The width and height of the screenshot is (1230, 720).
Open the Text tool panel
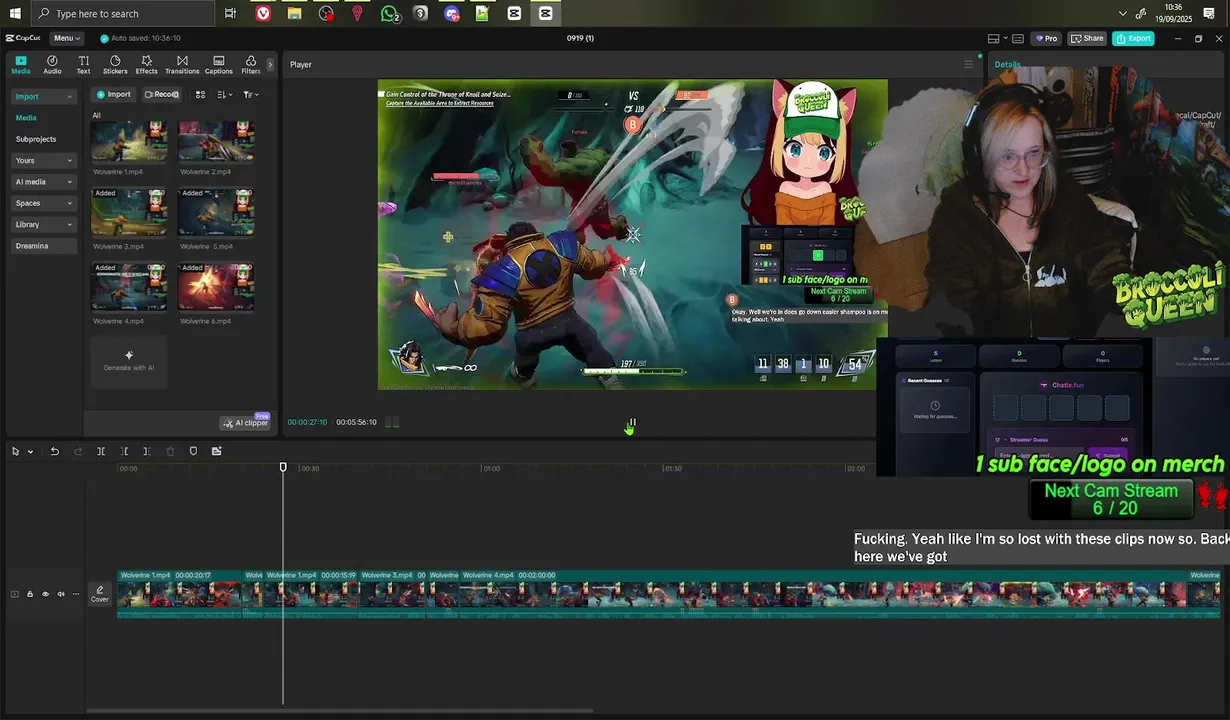pyautogui.click(x=83, y=65)
